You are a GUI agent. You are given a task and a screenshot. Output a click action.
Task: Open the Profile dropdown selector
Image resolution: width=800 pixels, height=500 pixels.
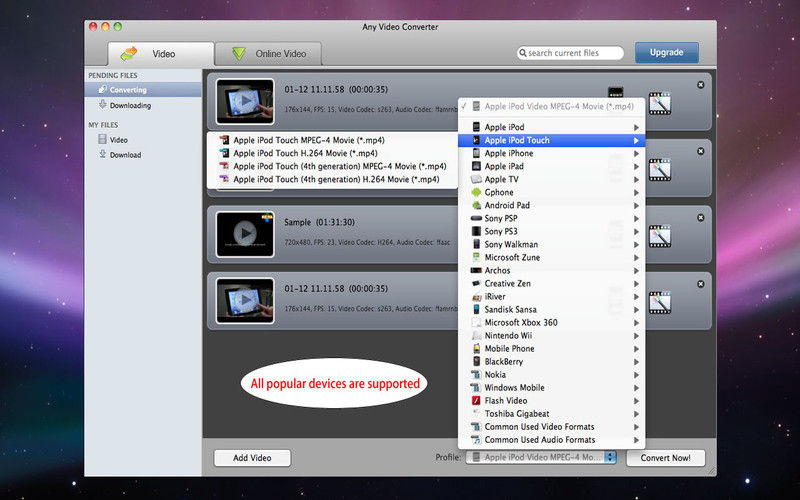[x=541, y=457]
